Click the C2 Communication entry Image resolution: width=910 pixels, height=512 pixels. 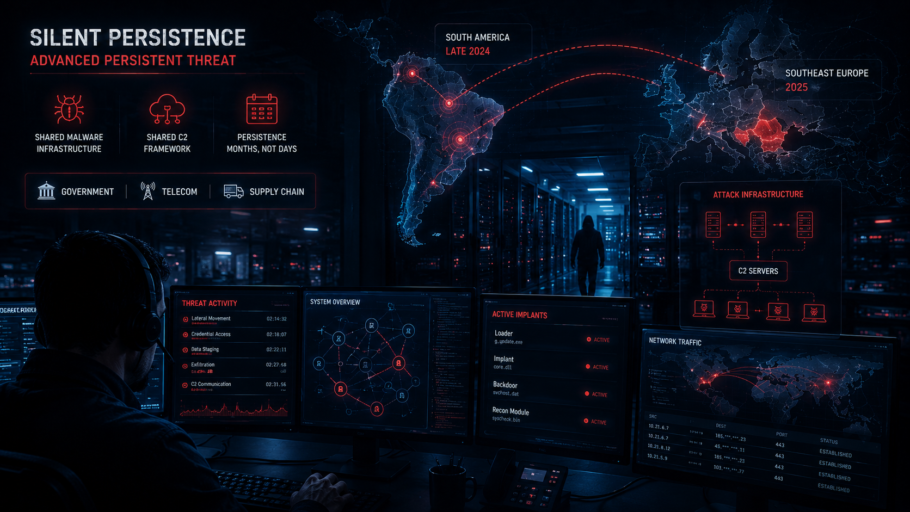tap(211, 384)
